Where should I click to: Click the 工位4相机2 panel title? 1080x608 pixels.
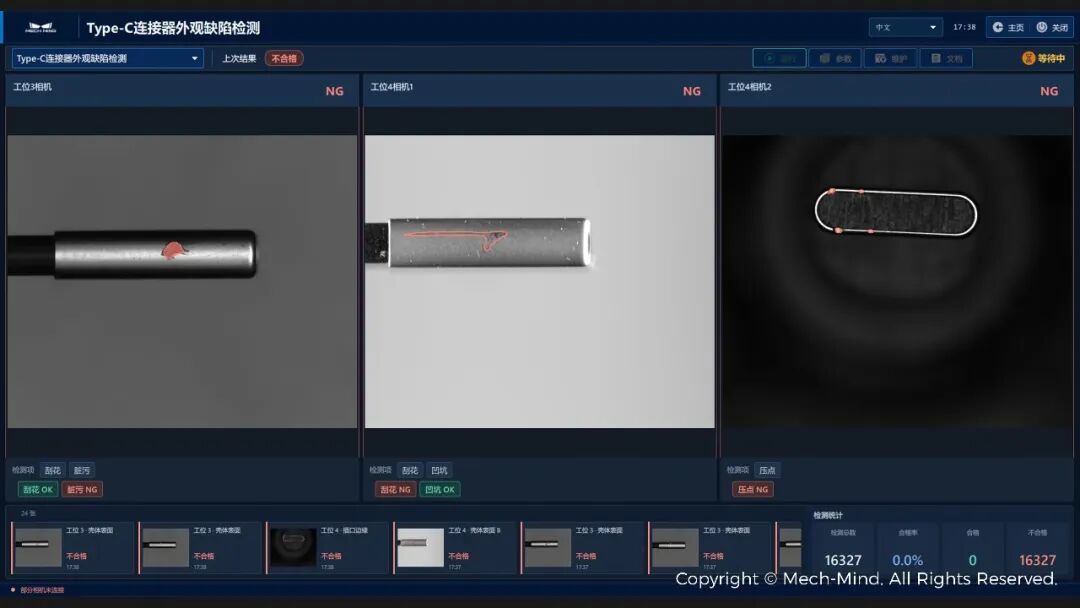click(749, 87)
